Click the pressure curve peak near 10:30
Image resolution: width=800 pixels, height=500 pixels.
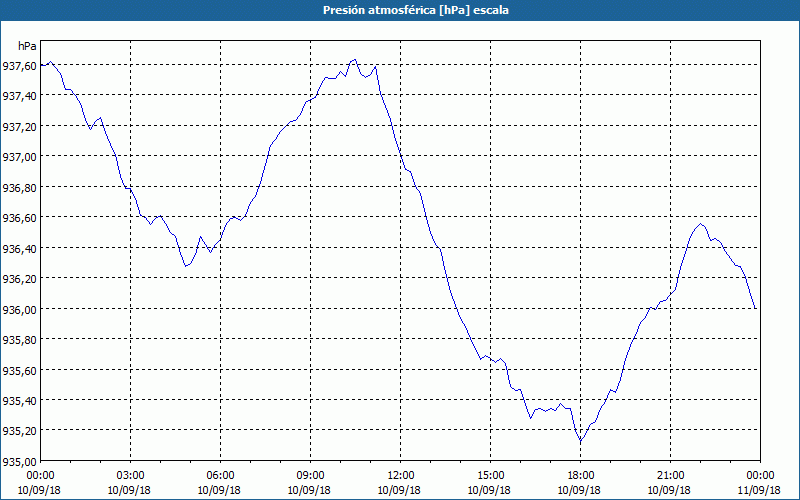tap(355, 59)
